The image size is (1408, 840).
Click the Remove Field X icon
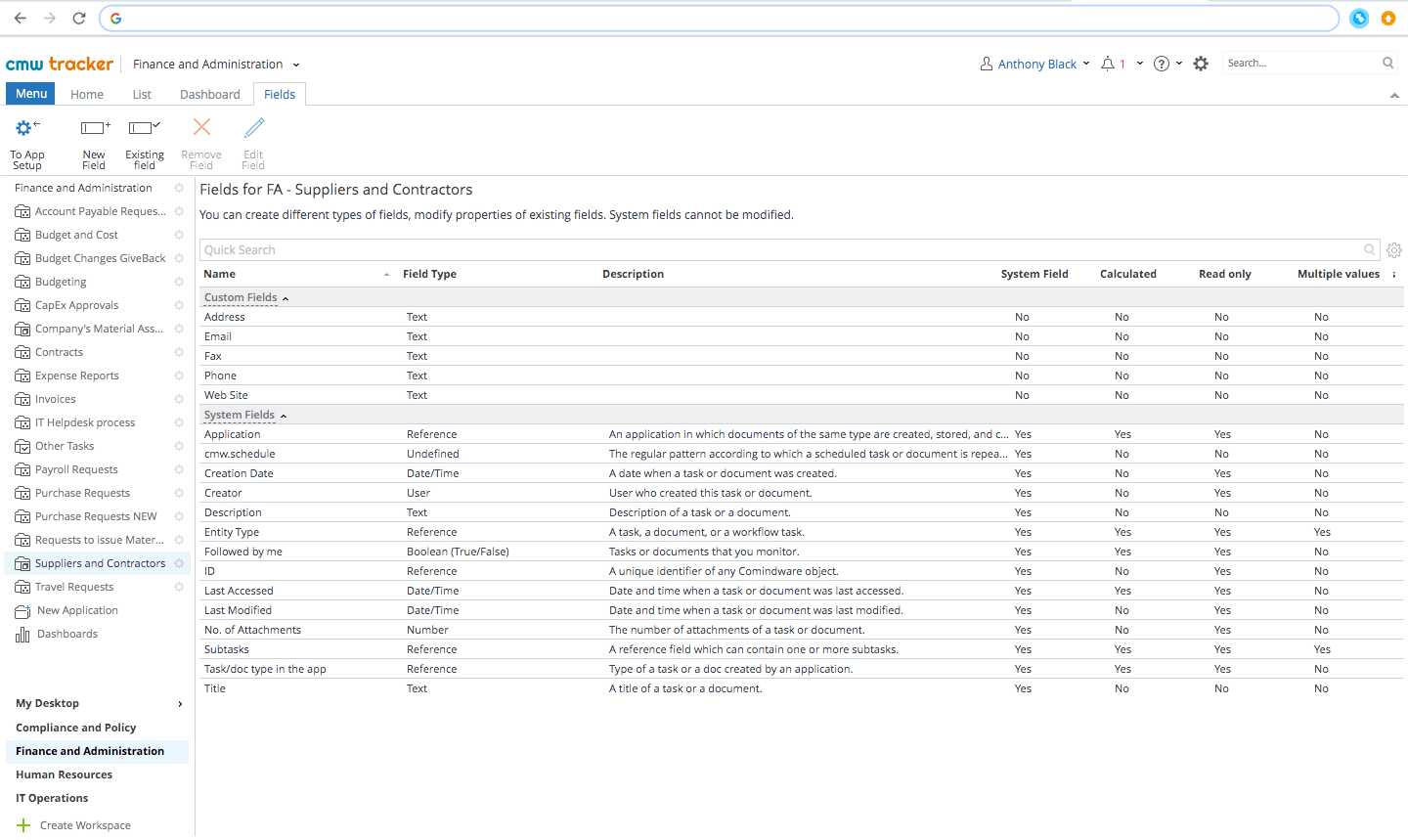click(x=201, y=127)
